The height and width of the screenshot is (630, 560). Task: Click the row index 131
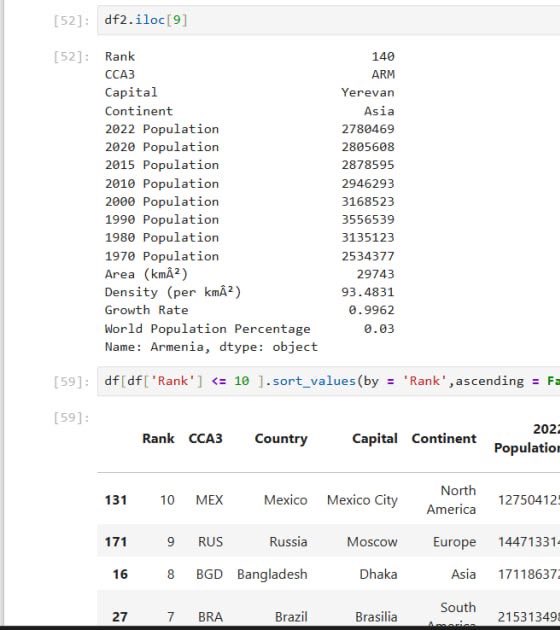[x=116, y=500]
